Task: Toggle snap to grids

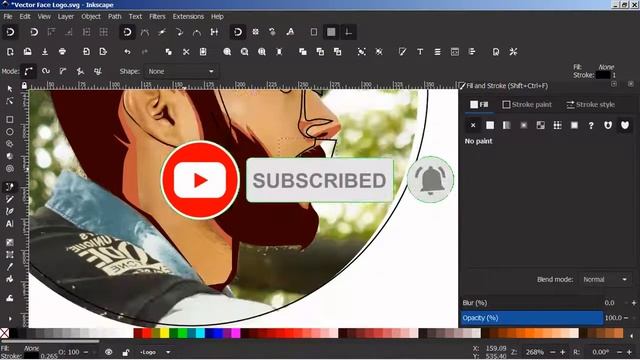Action: coord(331,32)
